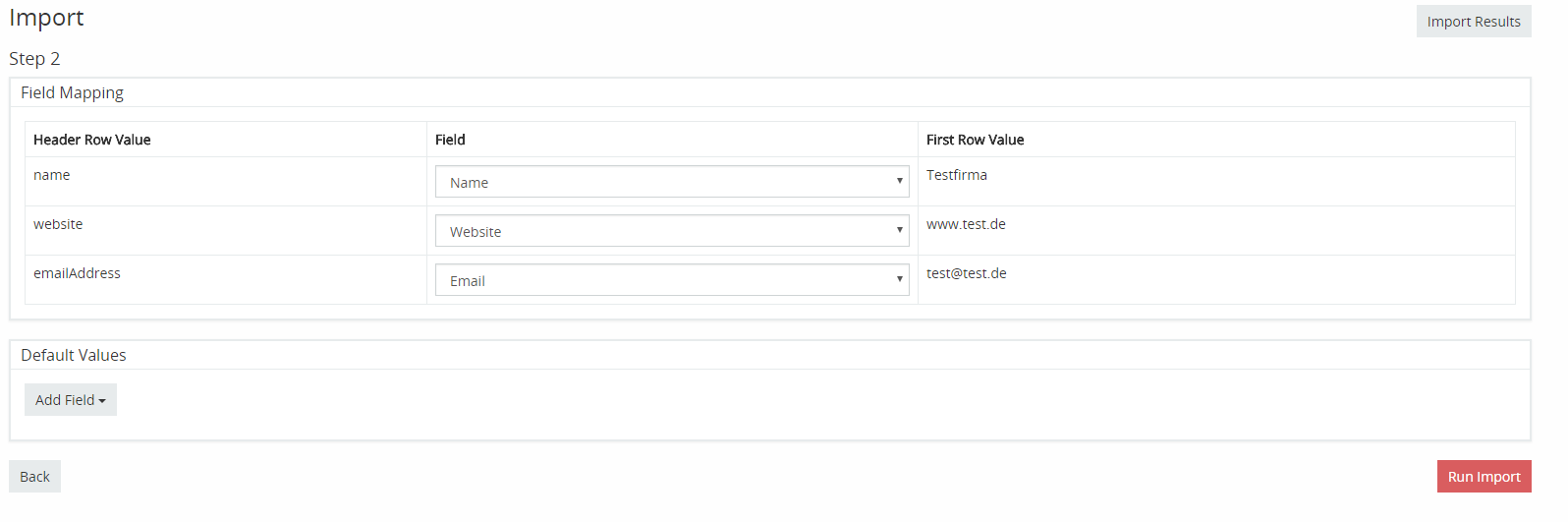Viewport: 1568px width, 522px height.
Task: Click the Import page title
Action: click(46, 18)
